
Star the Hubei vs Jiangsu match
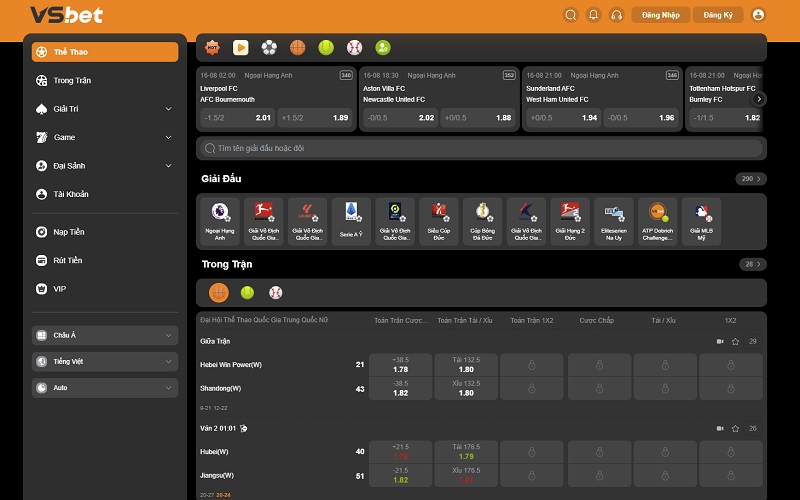pos(735,429)
